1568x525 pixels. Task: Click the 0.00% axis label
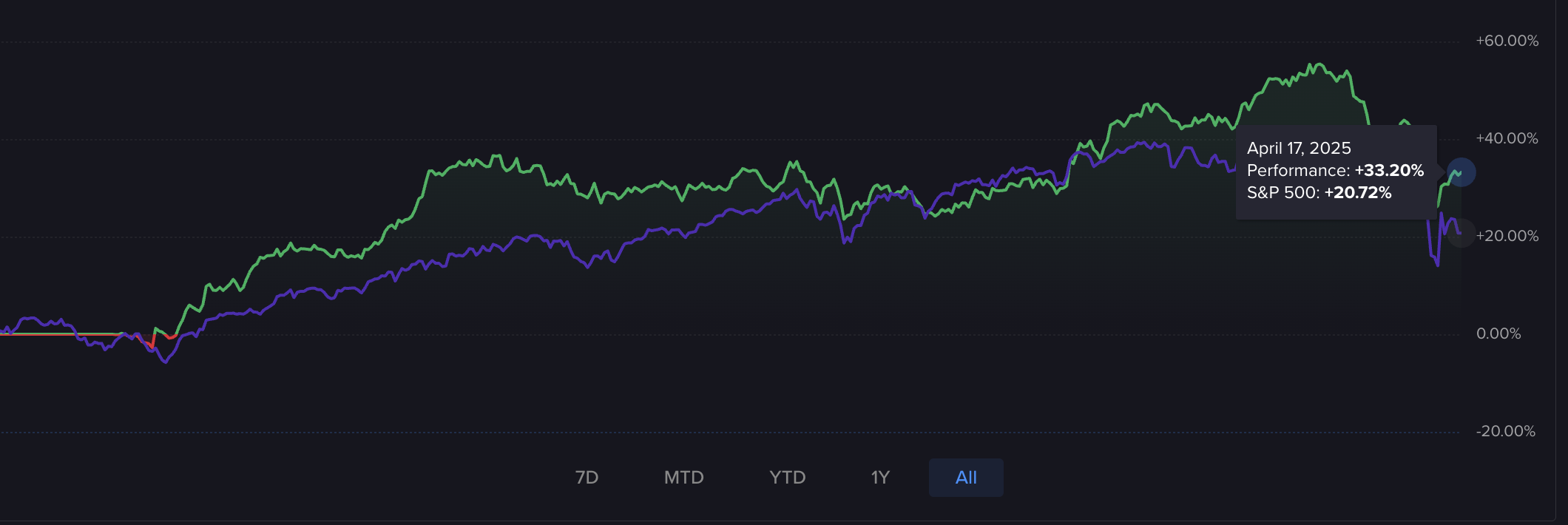click(x=1498, y=333)
